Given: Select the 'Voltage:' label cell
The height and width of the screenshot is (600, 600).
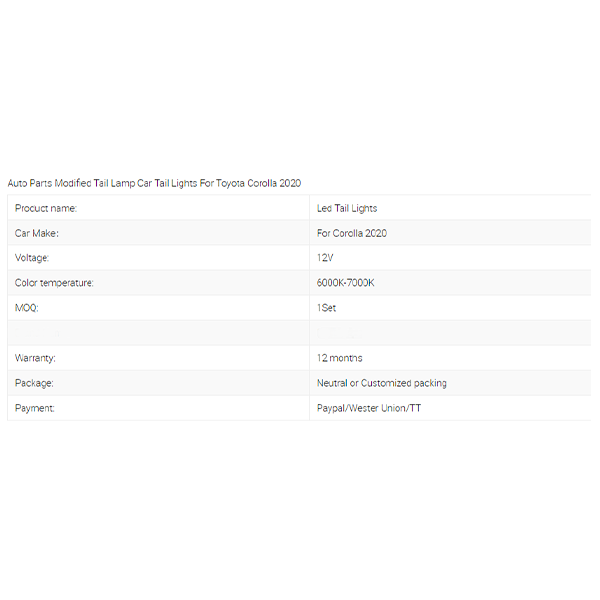Looking at the screenshot, I should pyautogui.click(x=32, y=258).
